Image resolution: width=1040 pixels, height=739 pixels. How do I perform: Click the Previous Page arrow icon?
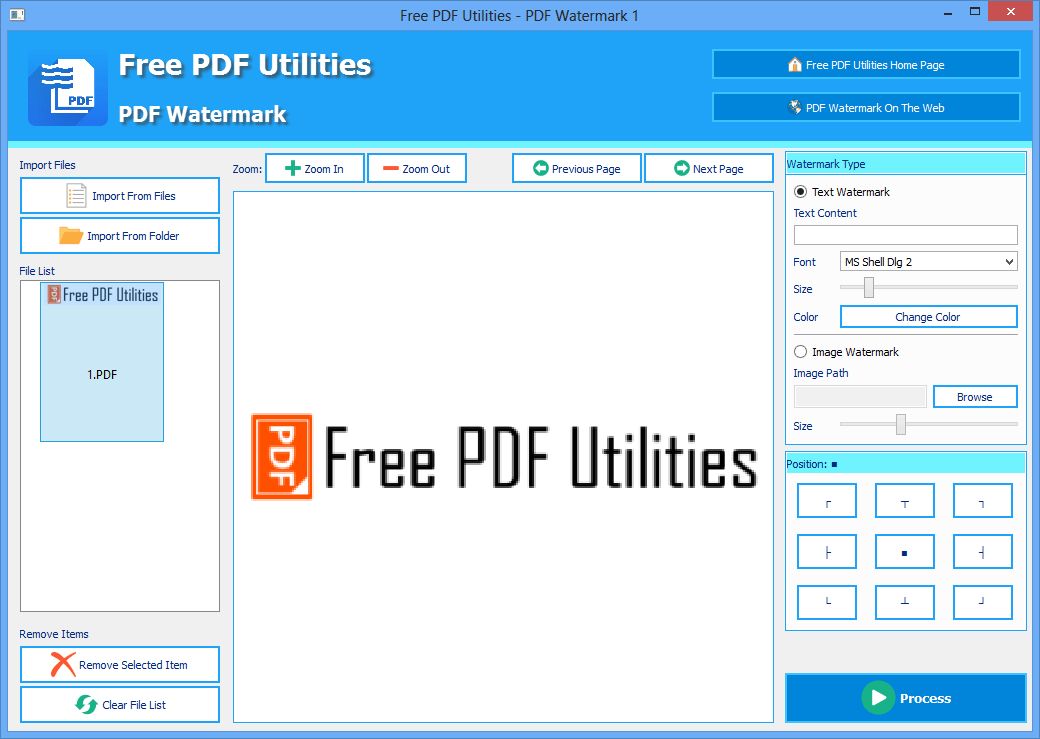point(541,168)
